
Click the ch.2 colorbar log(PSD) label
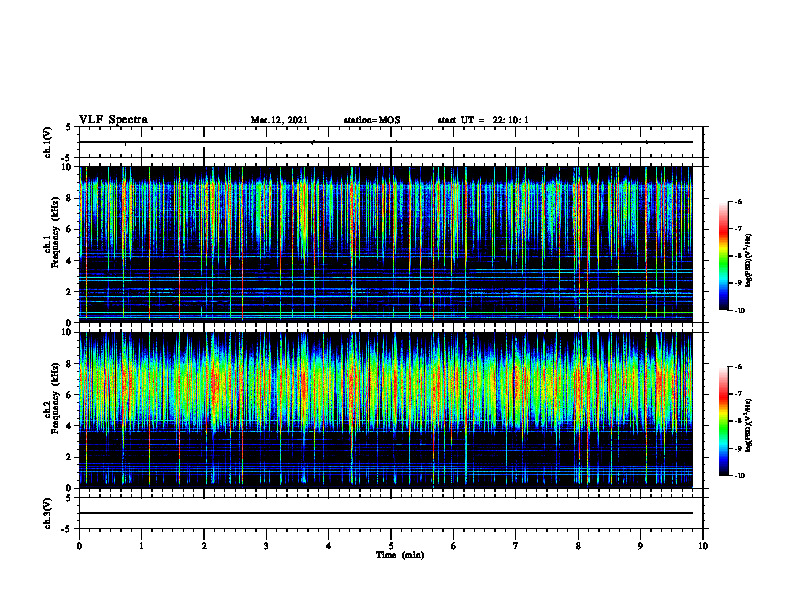(749, 426)
